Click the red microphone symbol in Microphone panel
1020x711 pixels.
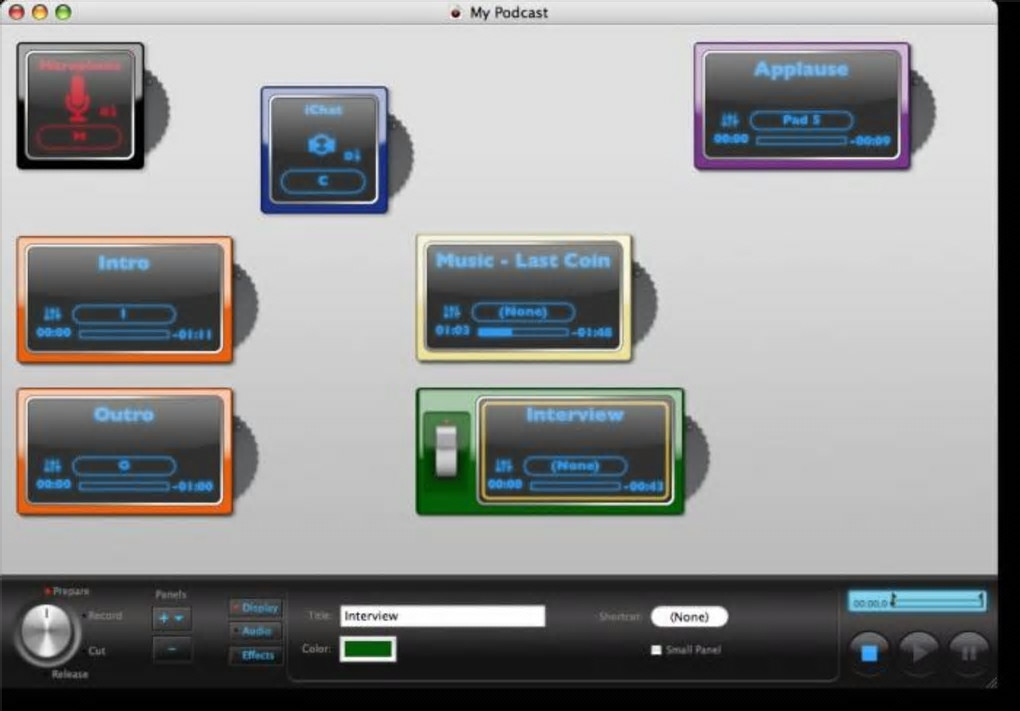[x=78, y=98]
